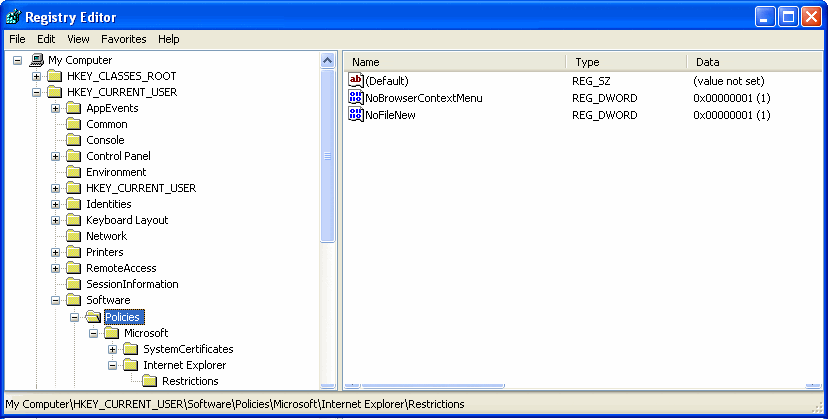This screenshot has height=419, width=828.
Task: Expand the HKEY_CLASSES_ROOT tree node
Action: tap(37, 76)
